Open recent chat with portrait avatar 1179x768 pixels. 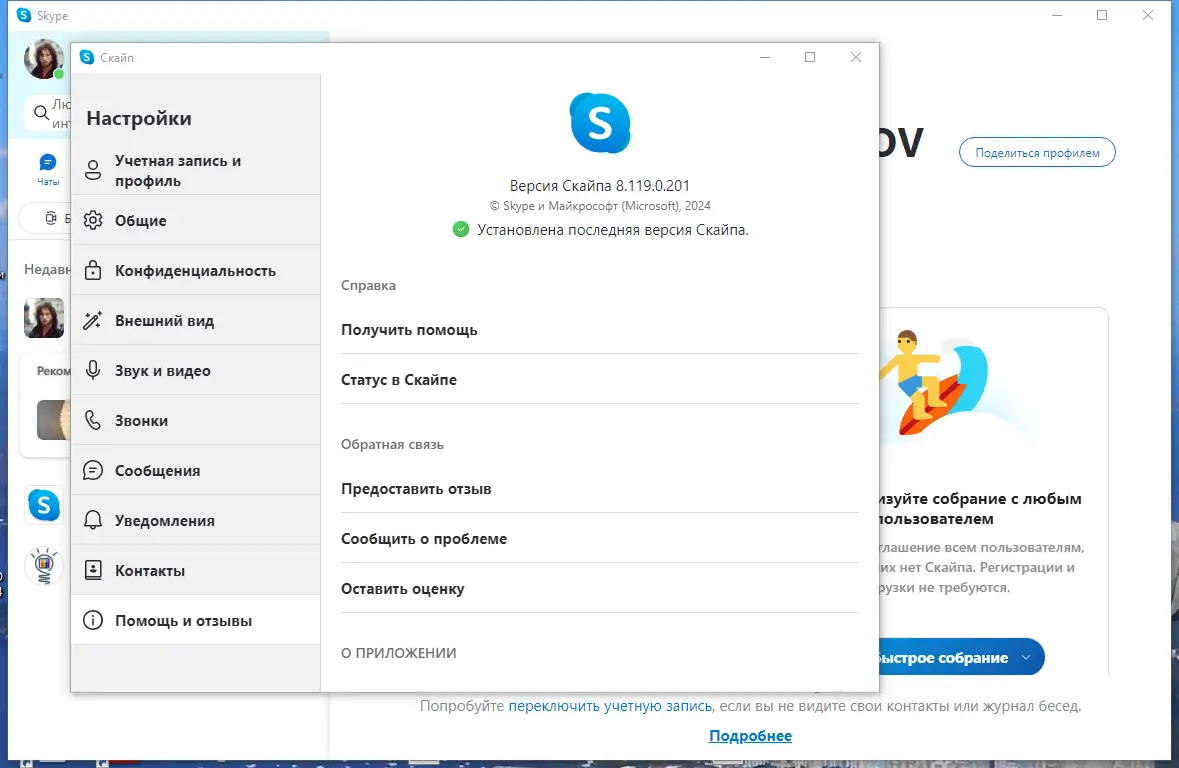coord(44,317)
